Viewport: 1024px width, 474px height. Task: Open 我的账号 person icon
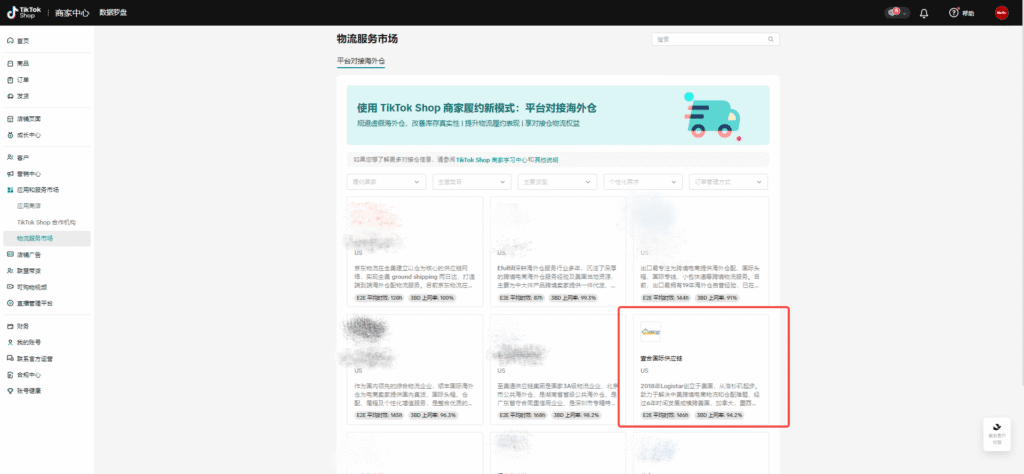pyautogui.click(x=10, y=342)
